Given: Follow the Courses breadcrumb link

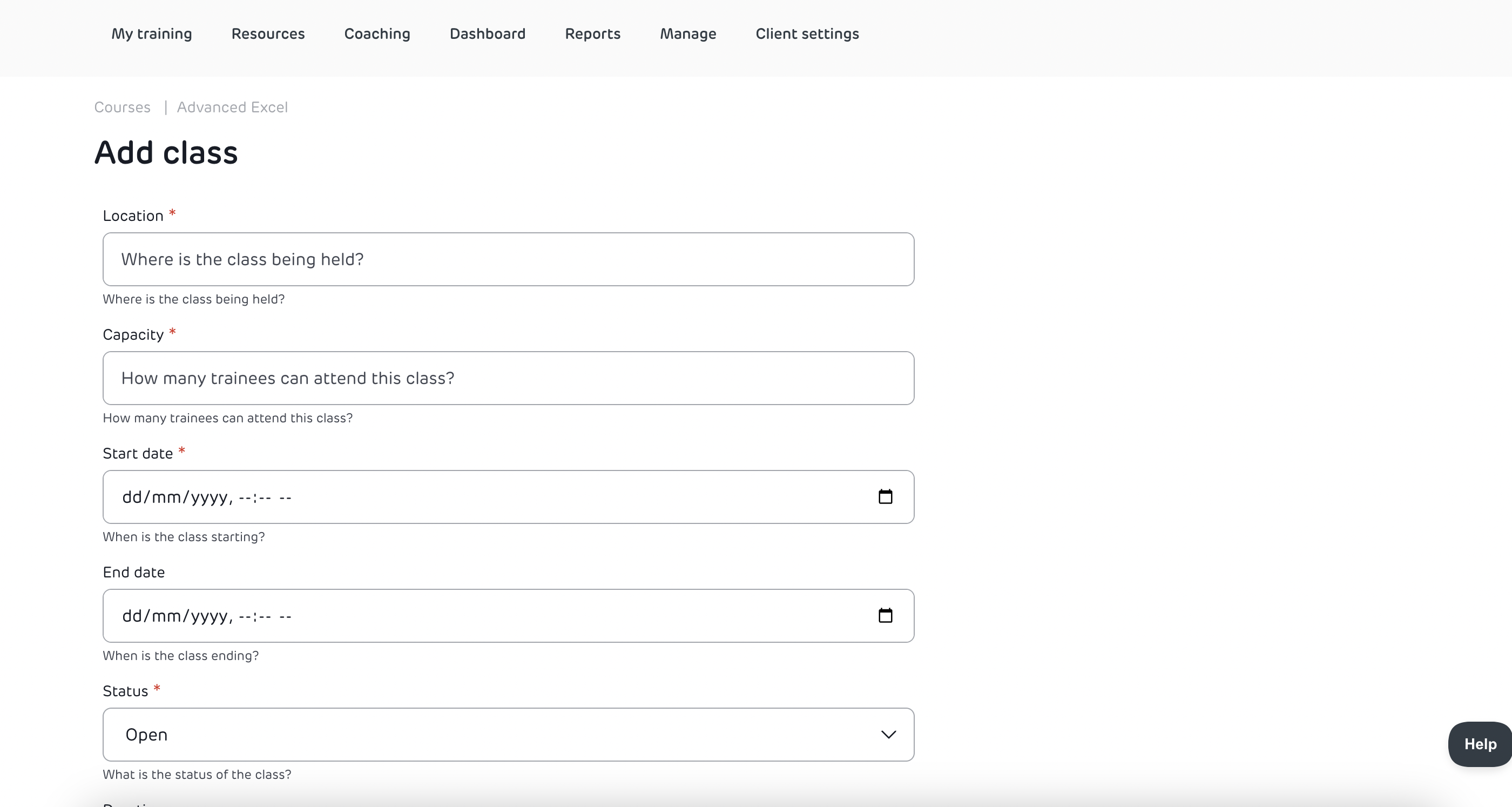Looking at the screenshot, I should [122, 107].
